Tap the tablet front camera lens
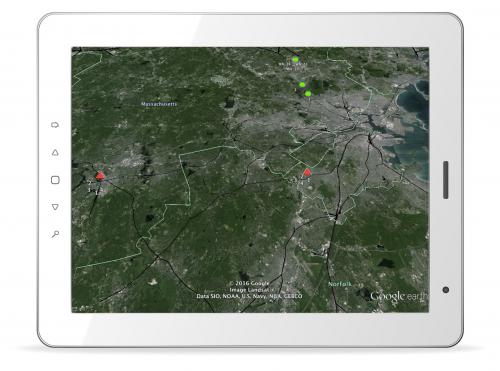The width and height of the screenshot is (500, 371). (446, 290)
